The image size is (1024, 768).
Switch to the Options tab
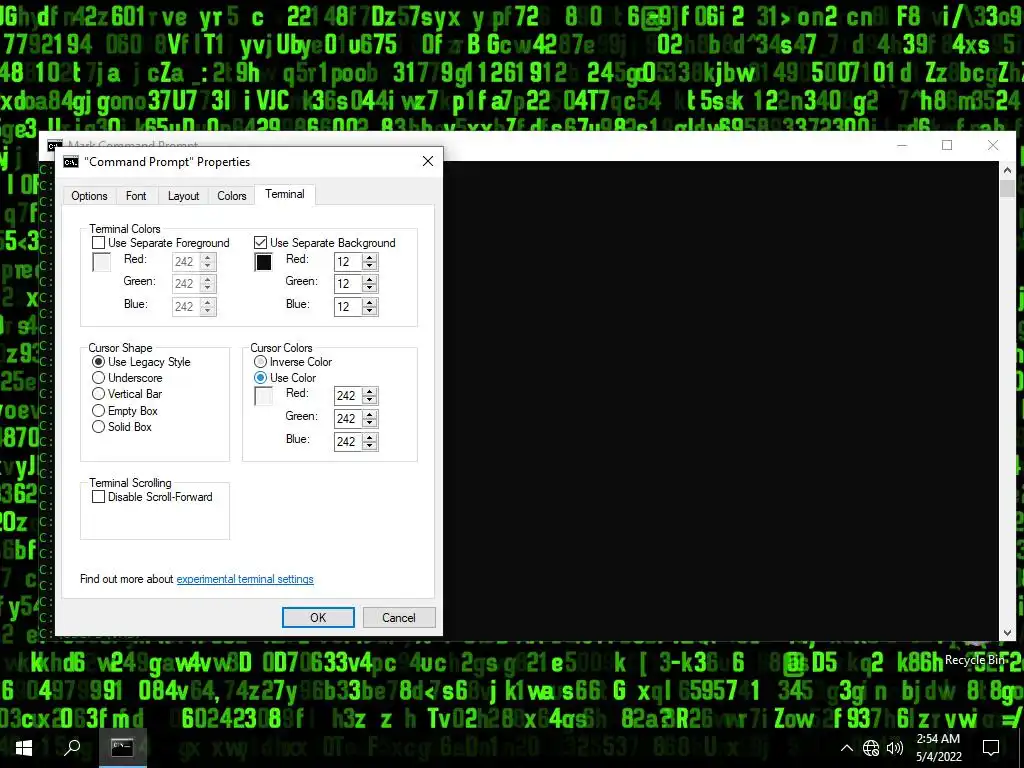[x=89, y=196]
